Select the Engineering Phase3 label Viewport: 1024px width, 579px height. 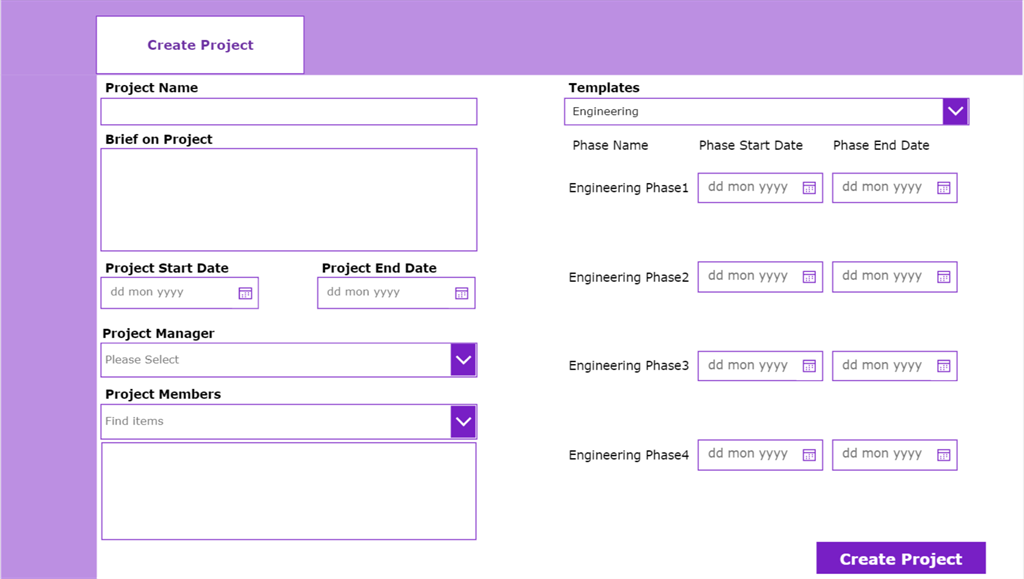pos(628,366)
